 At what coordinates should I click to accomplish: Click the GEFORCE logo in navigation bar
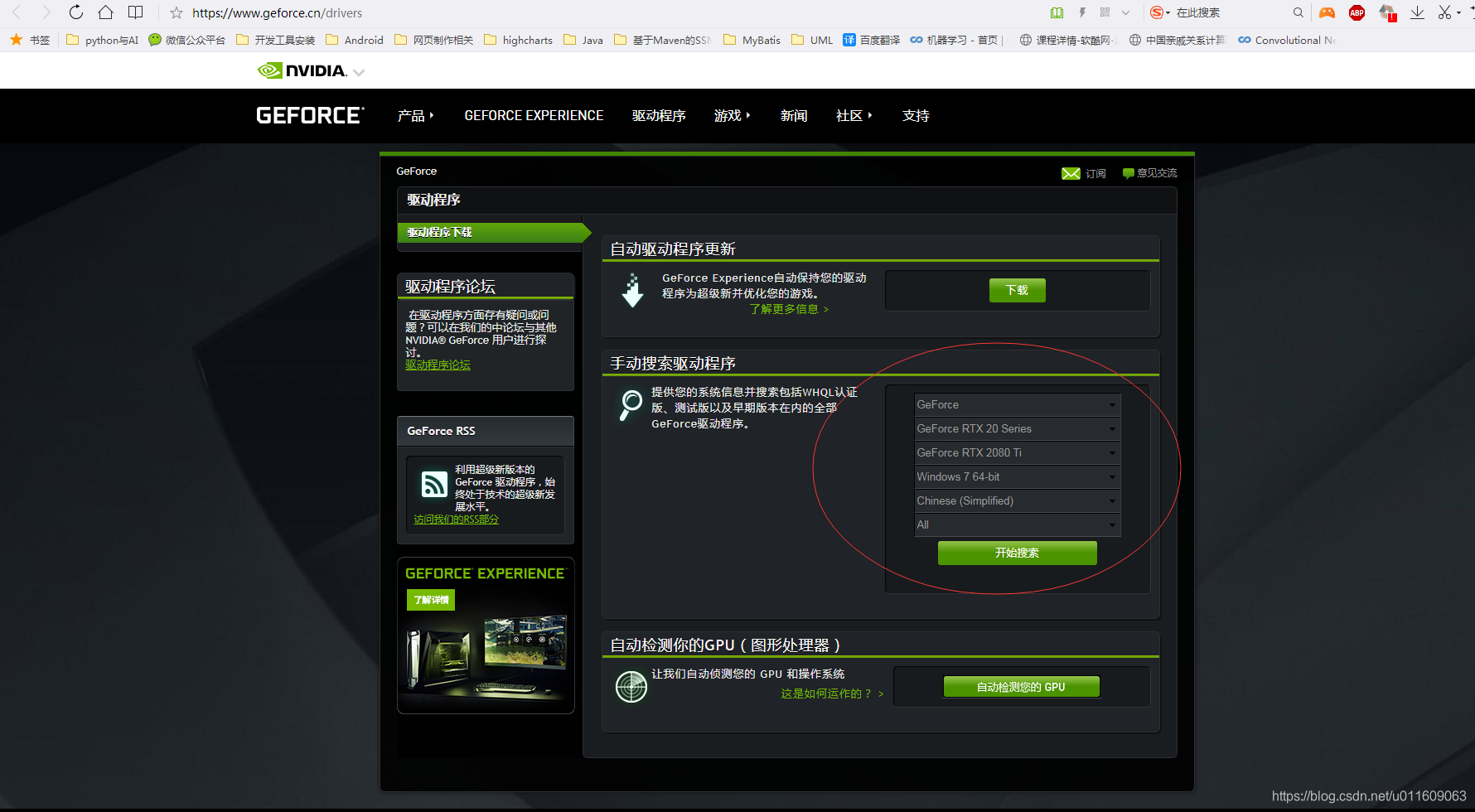click(x=310, y=115)
